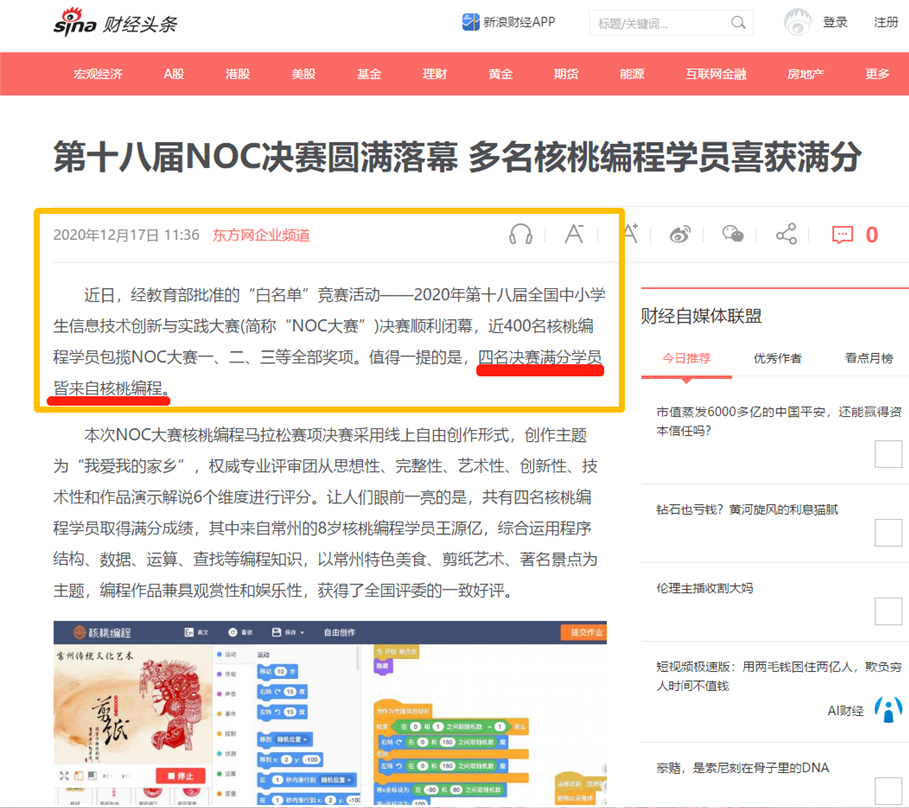Click the Sina 财经头条 logo
The height and width of the screenshot is (808, 909).
click(x=115, y=23)
